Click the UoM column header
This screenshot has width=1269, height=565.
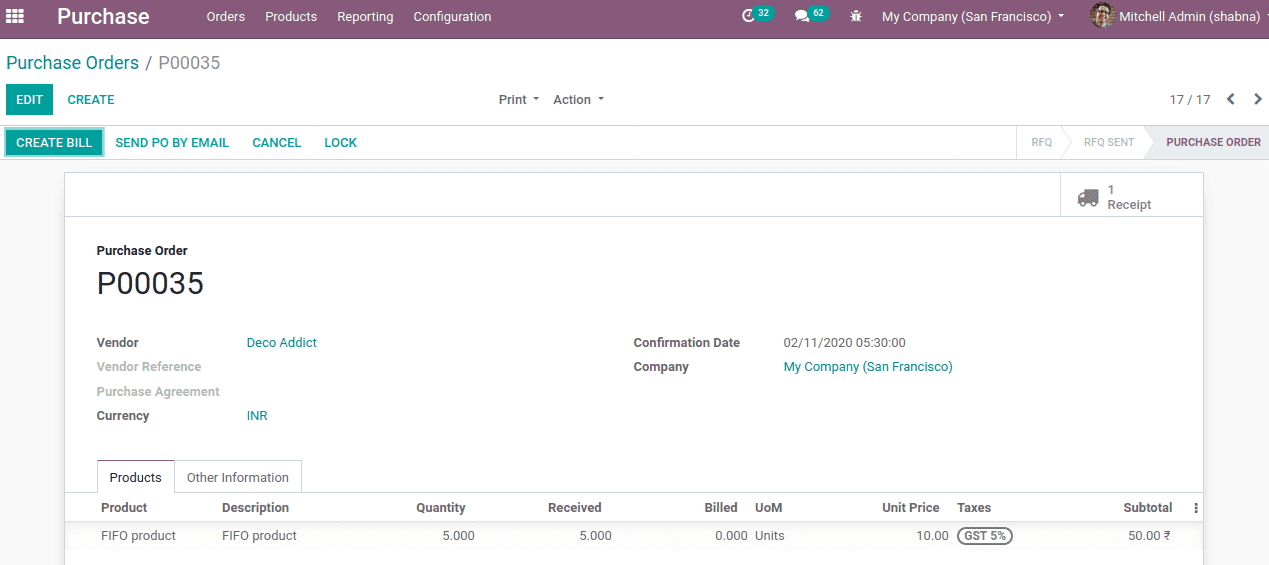click(x=769, y=508)
